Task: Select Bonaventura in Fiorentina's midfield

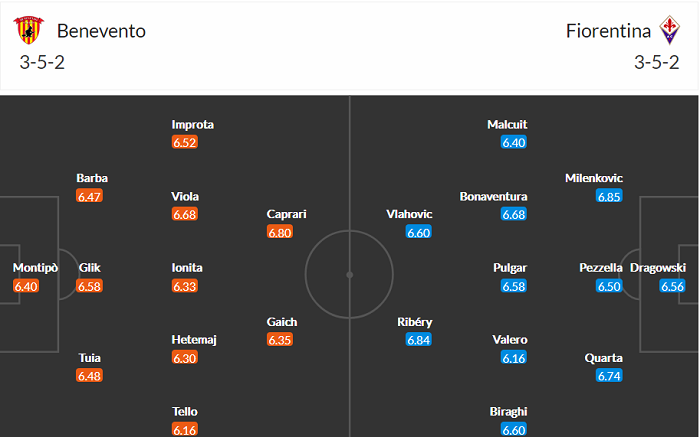Action: 493,196
